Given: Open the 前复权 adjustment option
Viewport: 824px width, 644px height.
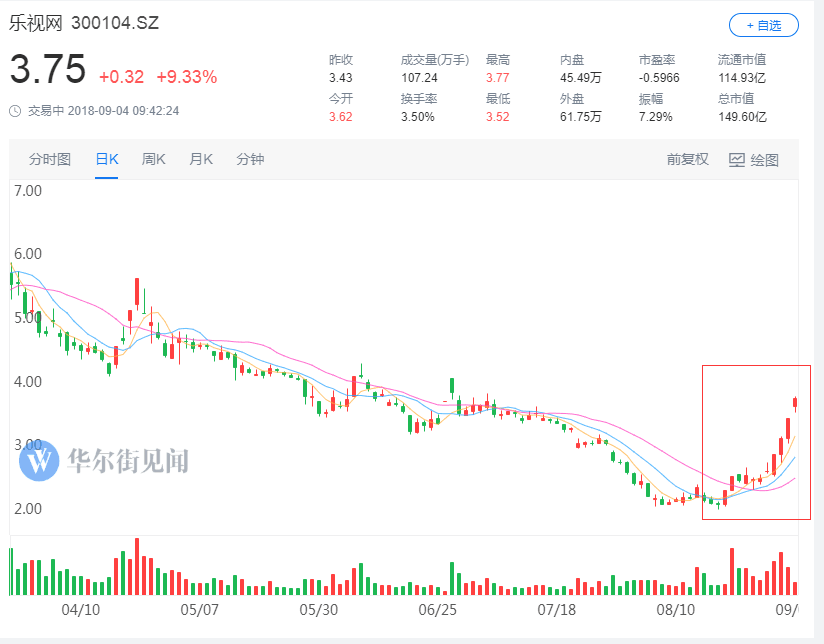Looking at the screenshot, I should (687, 159).
